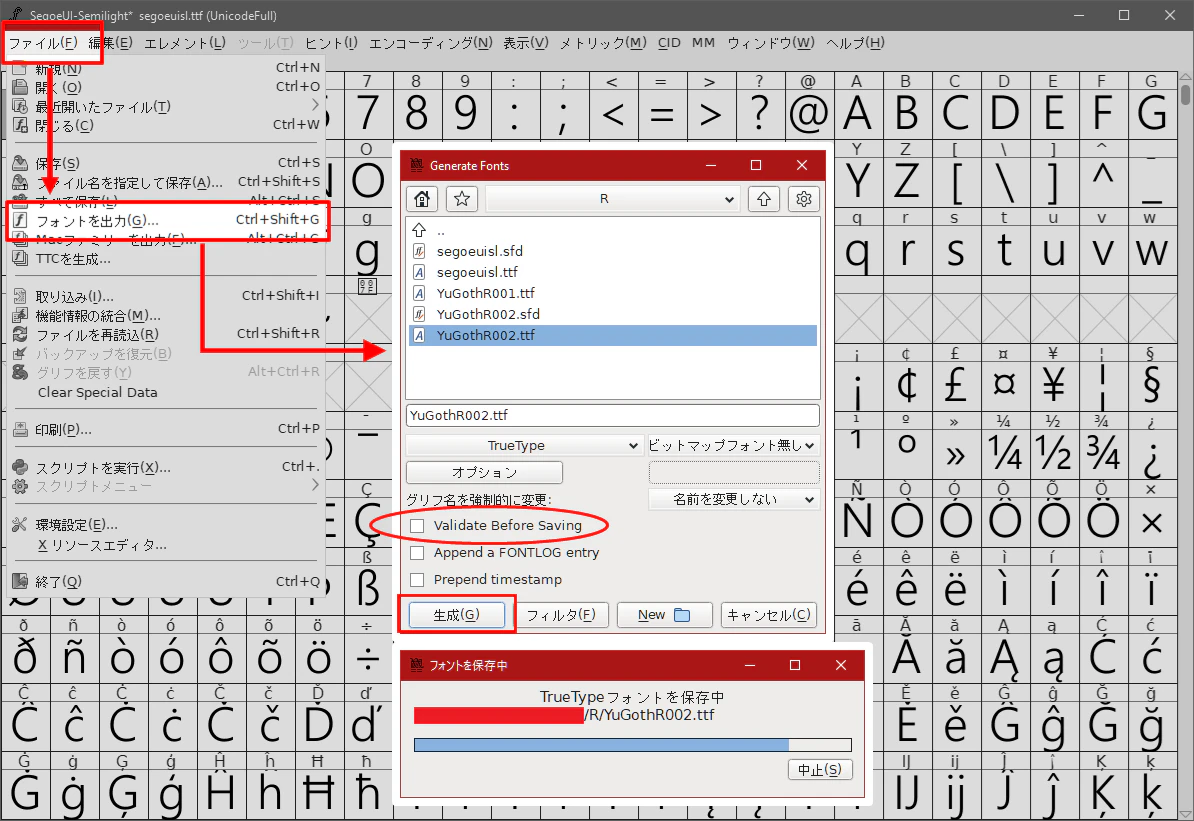Click the 機能情報の統合(M) menu icon
Viewport: 1194px width, 821px height.
pos(21,315)
